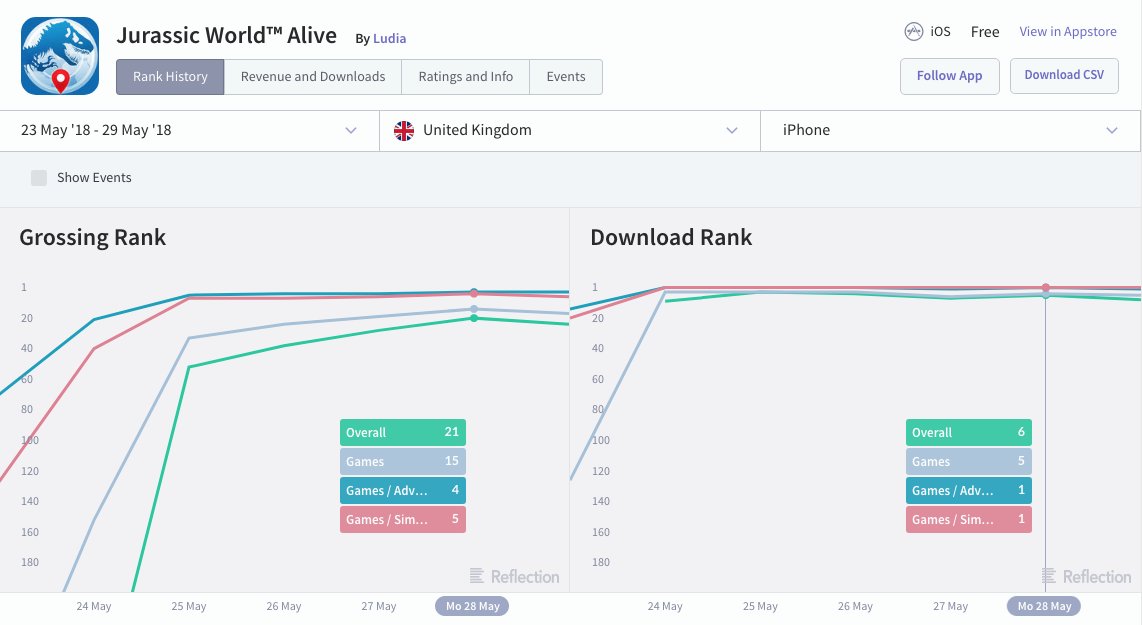Viewport: 1142px width, 625px height.
Task: Click the green Overall data point on Grossing chart
Action: 474,318
